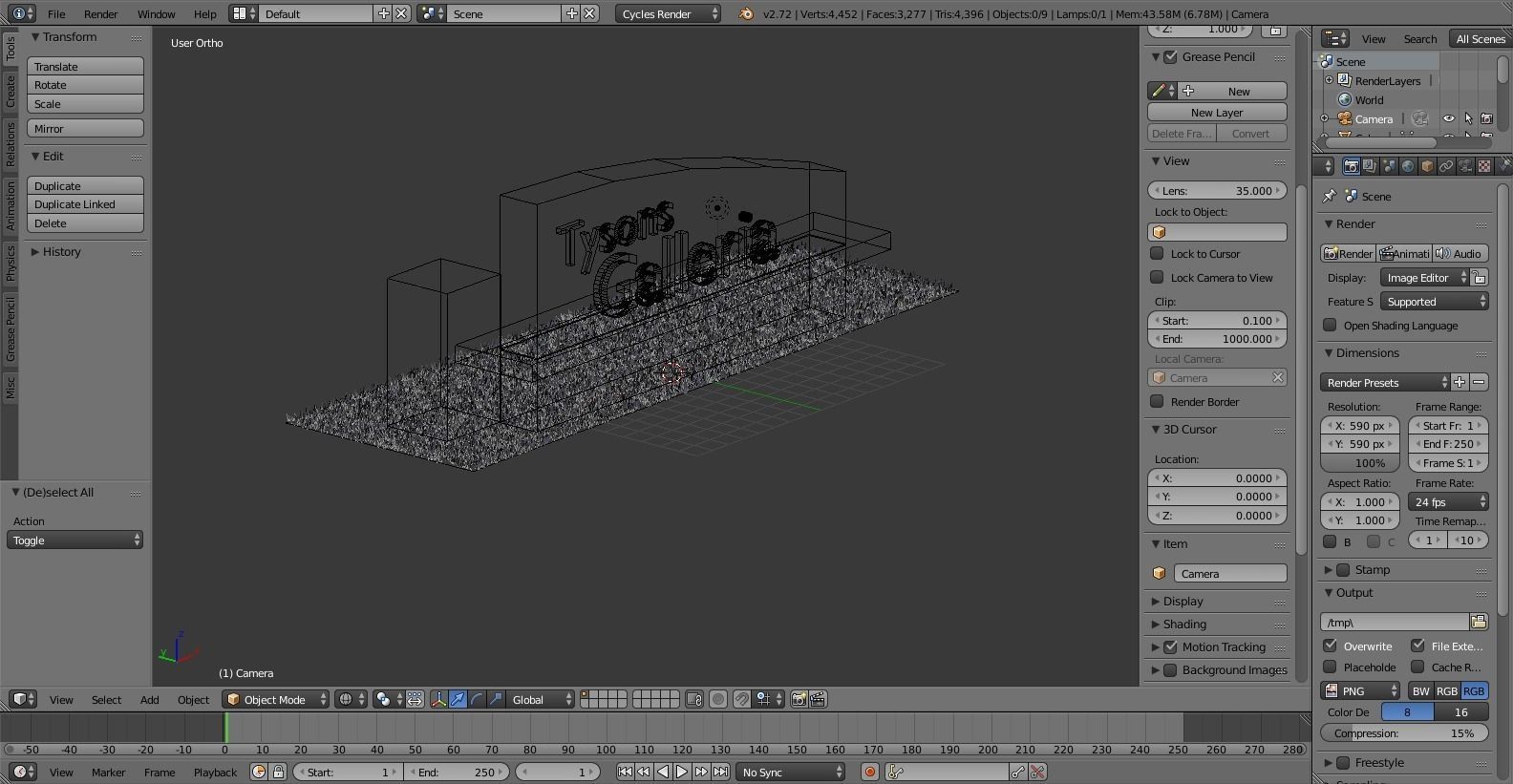This screenshot has width=1513, height=784.
Task: Open the World properties tab icon
Action: 1408,166
